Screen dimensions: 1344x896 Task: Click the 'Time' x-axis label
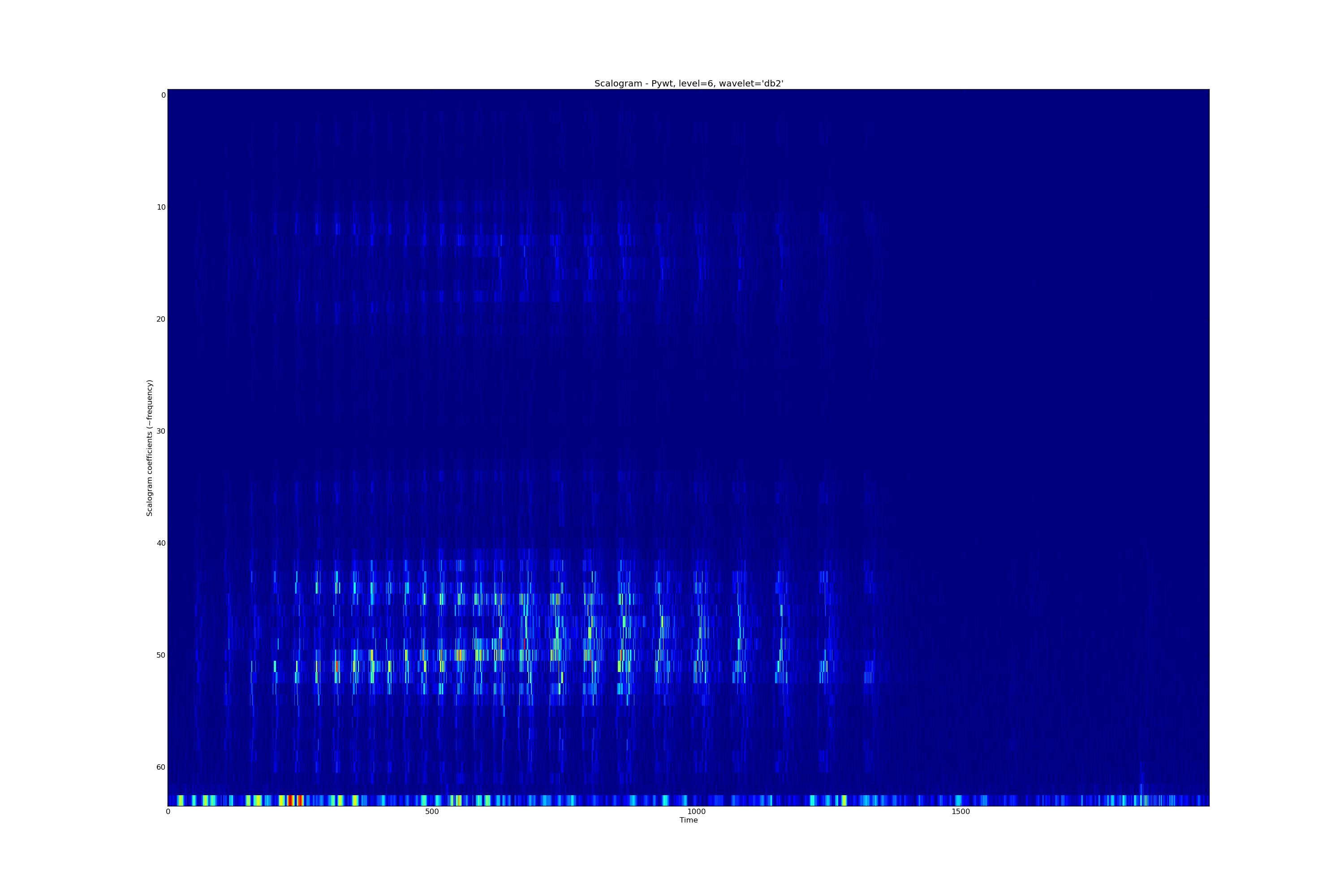point(689,820)
